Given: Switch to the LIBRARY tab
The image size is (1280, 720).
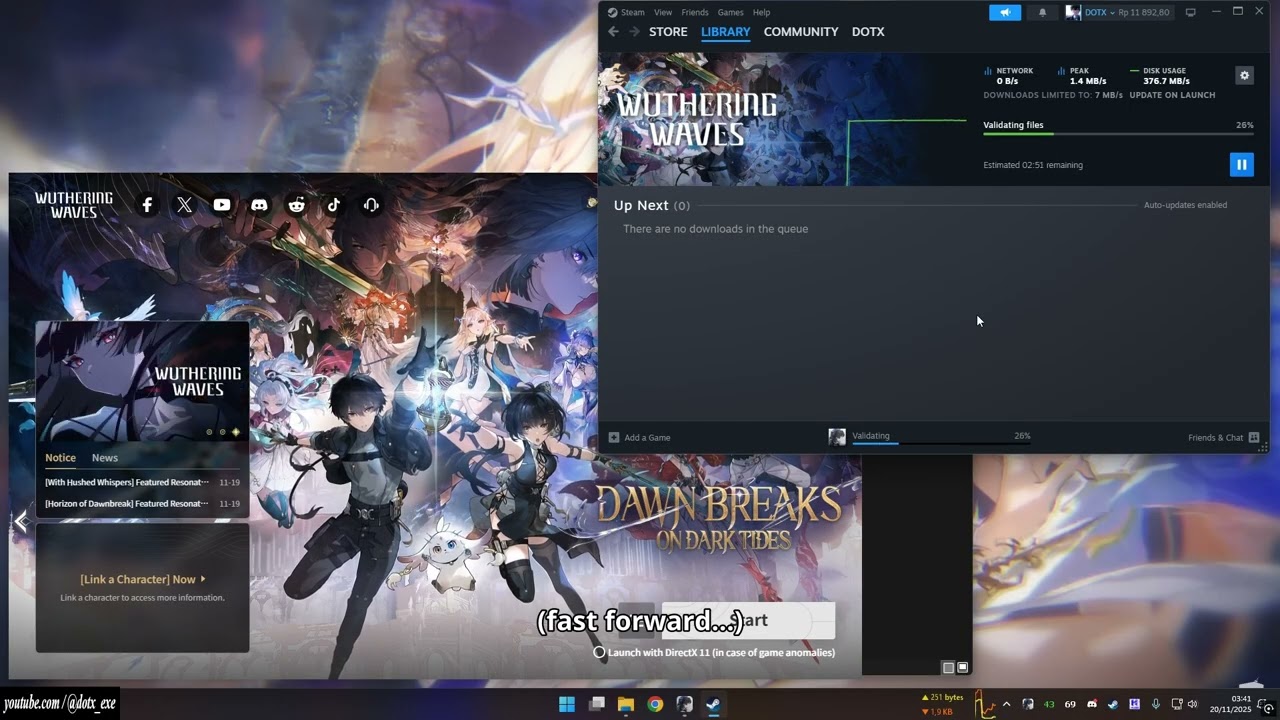Looking at the screenshot, I should tap(725, 32).
